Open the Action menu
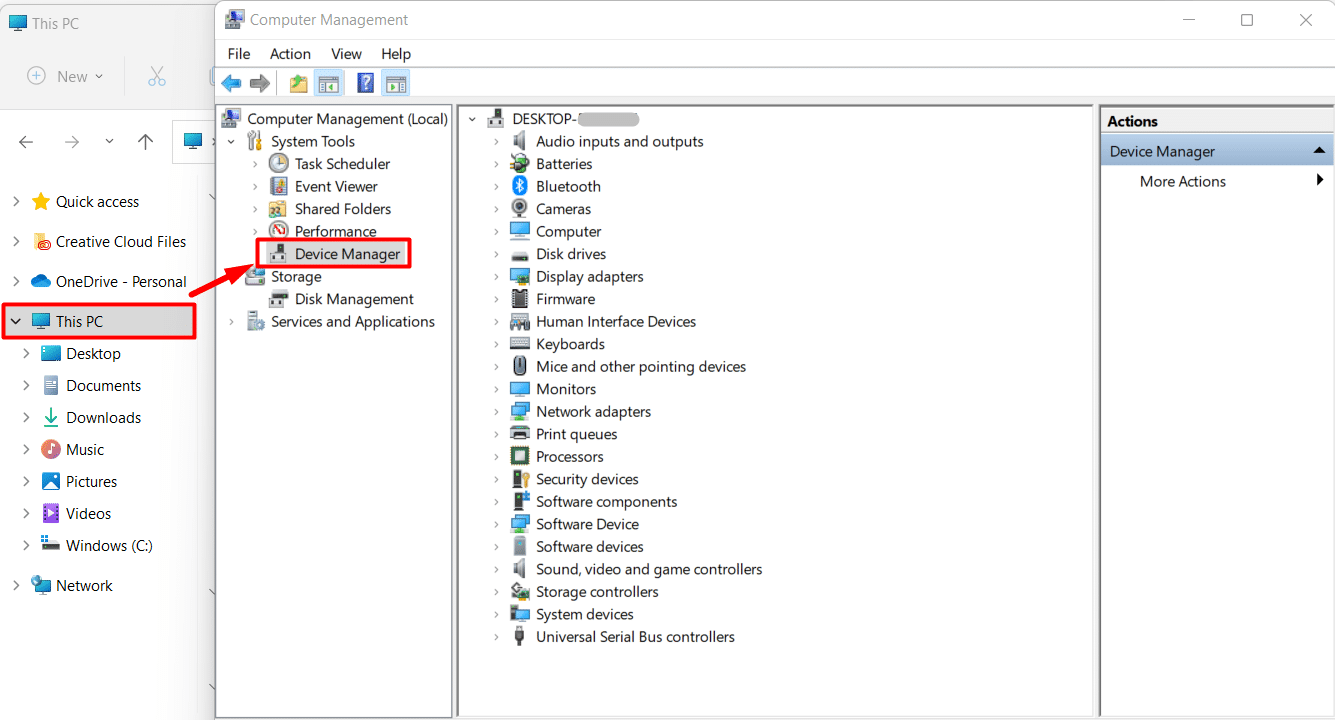The width and height of the screenshot is (1335, 720). click(290, 54)
